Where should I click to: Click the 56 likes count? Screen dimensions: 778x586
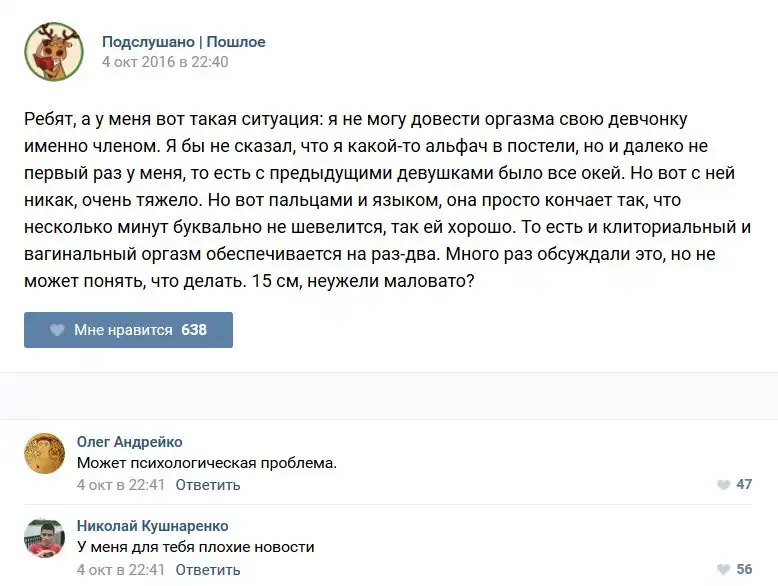[x=744, y=570]
